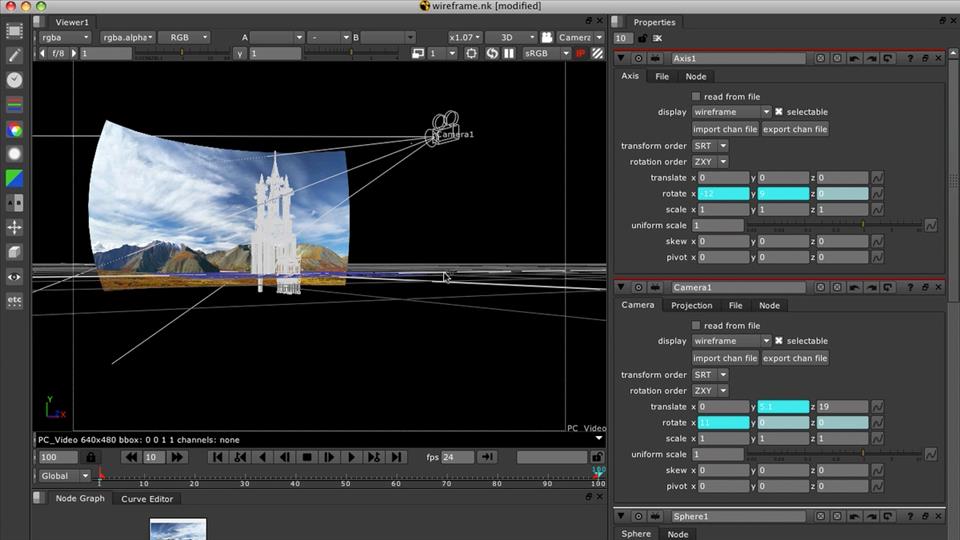960x540 pixels.
Task: Open the rgba.alpha channel dropdown
Action: [127, 37]
